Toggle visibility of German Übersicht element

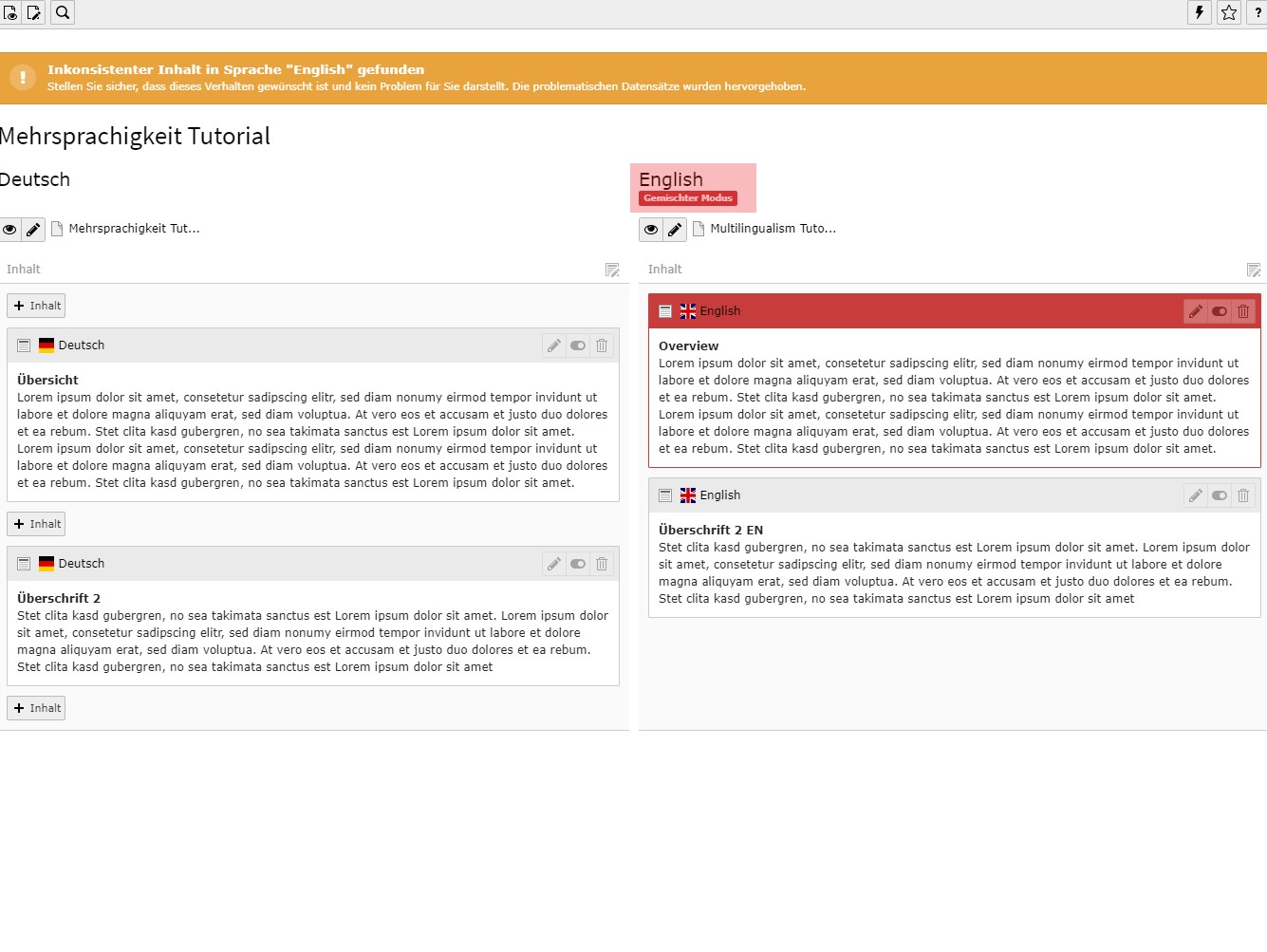click(x=578, y=345)
